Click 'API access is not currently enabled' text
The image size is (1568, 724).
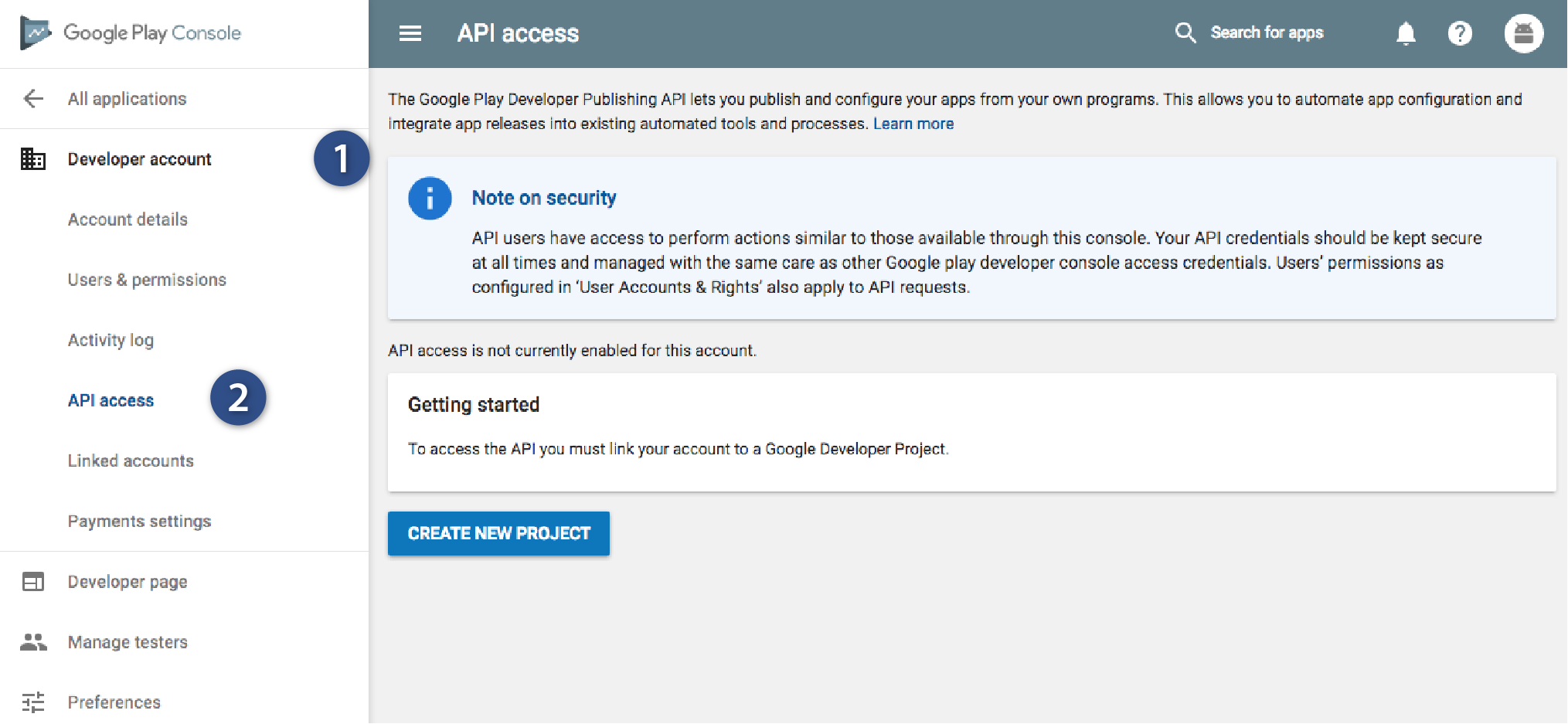point(572,351)
